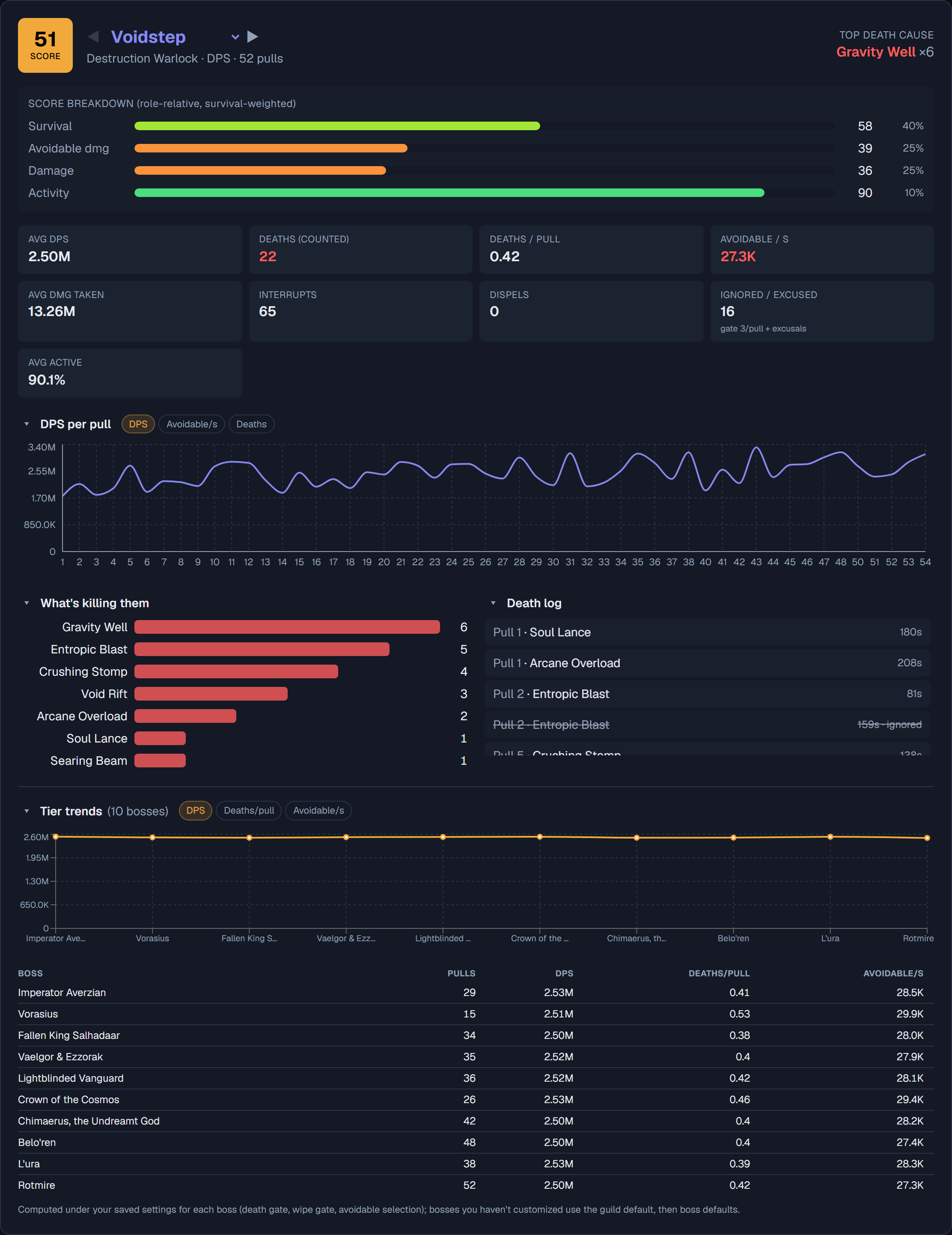This screenshot has height=1235, width=952.
Task: Click the Searing Beam death bar
Action: 160,761
